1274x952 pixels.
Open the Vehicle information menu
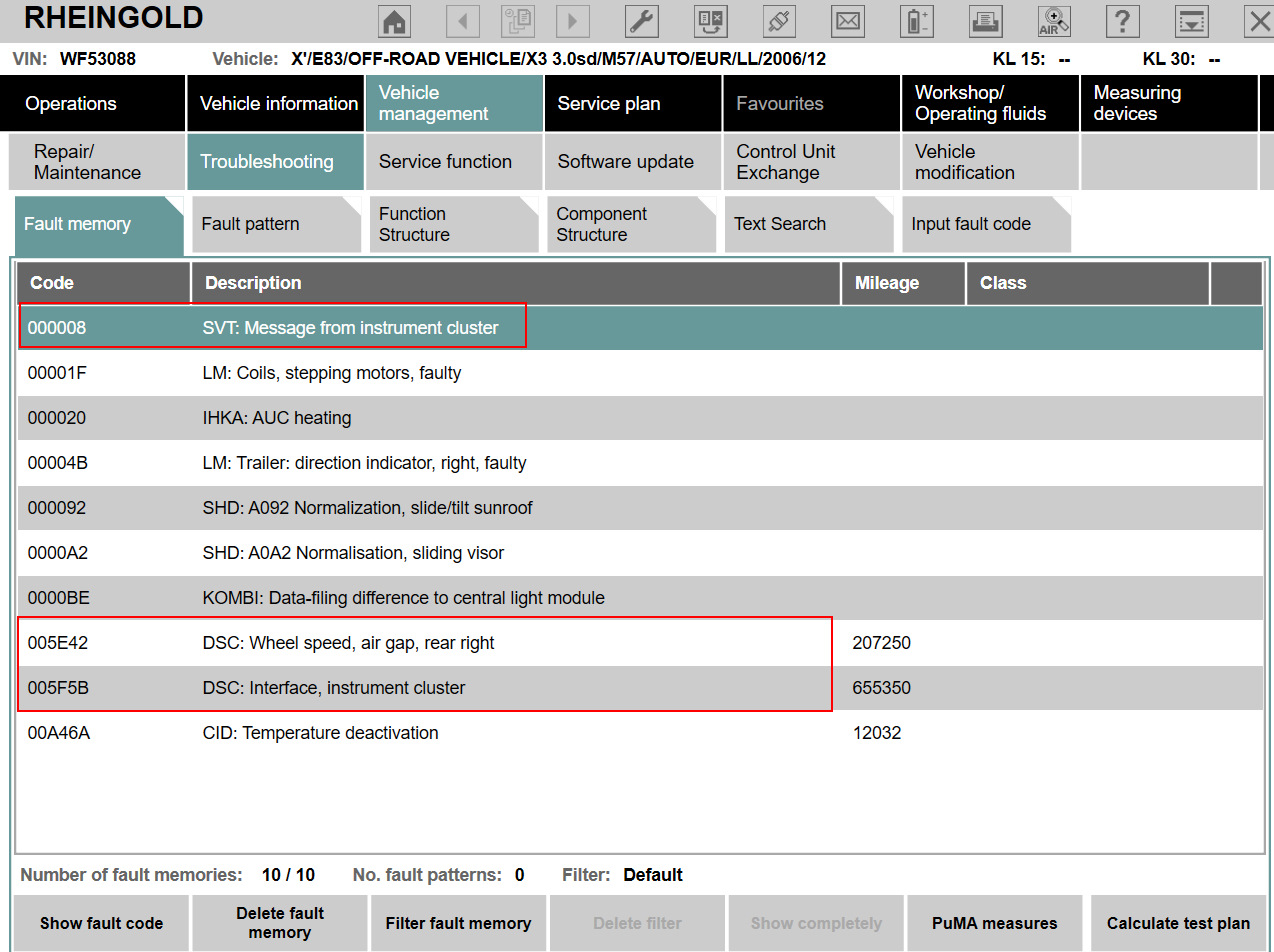coord(276,103)
